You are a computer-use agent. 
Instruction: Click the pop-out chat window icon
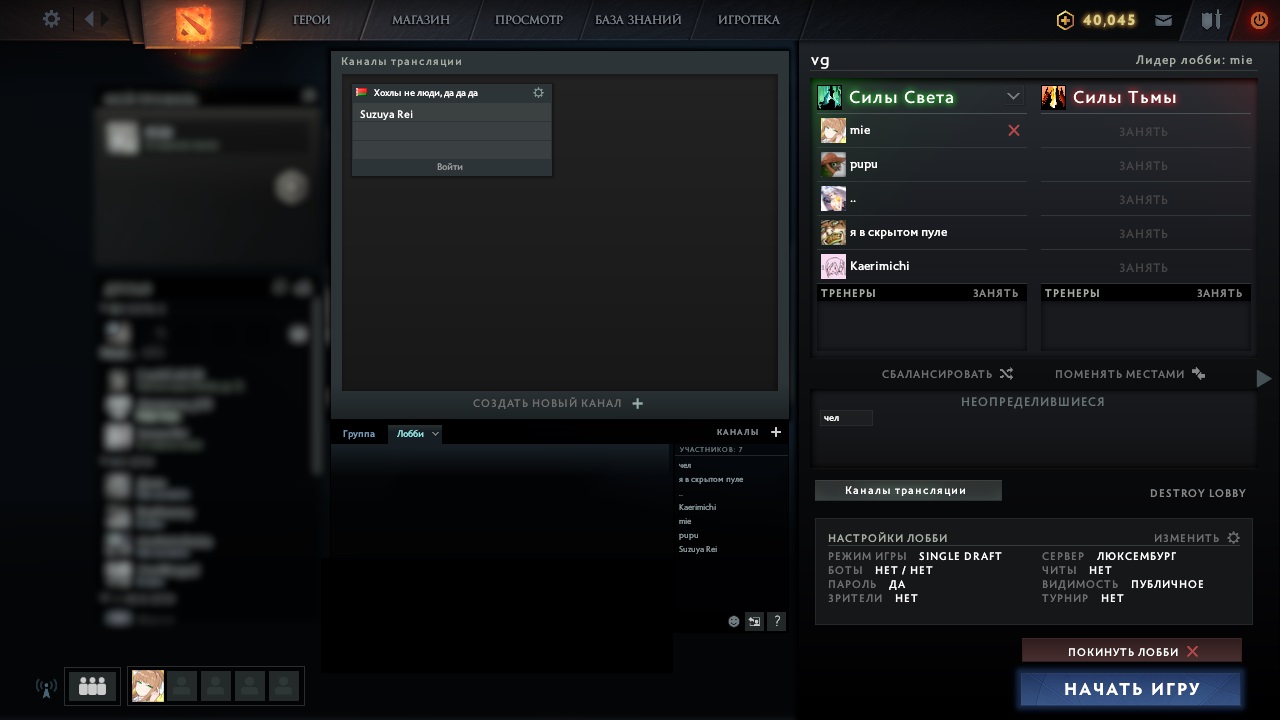click(x=755, y=621)
